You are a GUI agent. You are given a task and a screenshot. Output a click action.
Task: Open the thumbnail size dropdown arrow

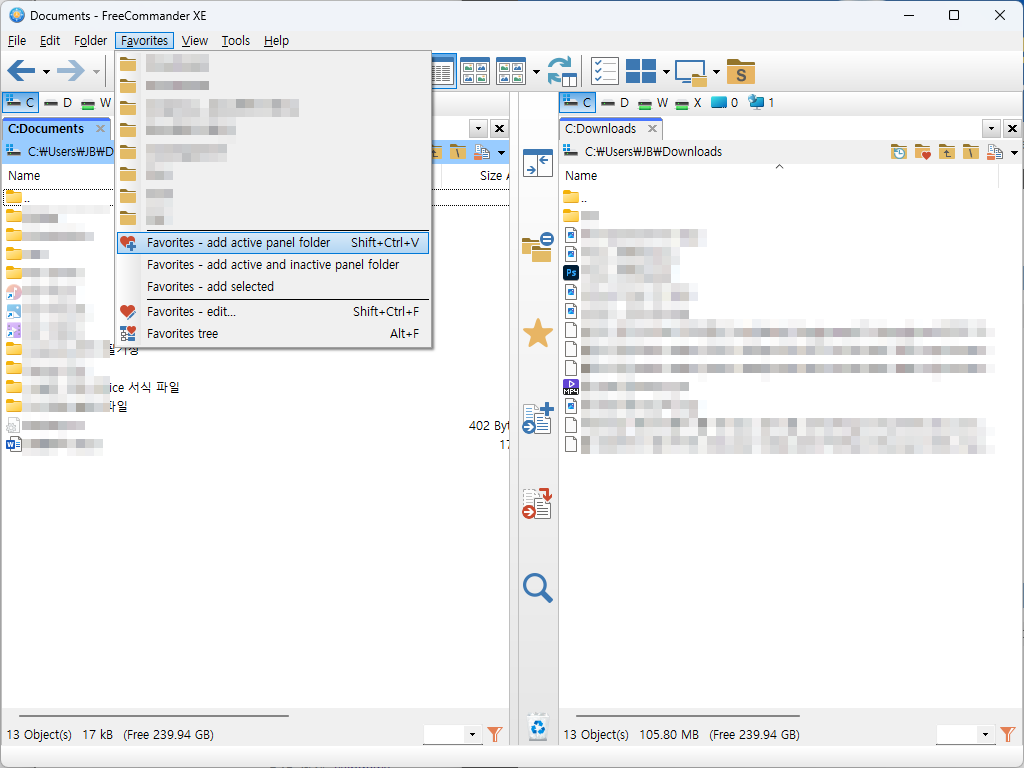pos(536,72)
